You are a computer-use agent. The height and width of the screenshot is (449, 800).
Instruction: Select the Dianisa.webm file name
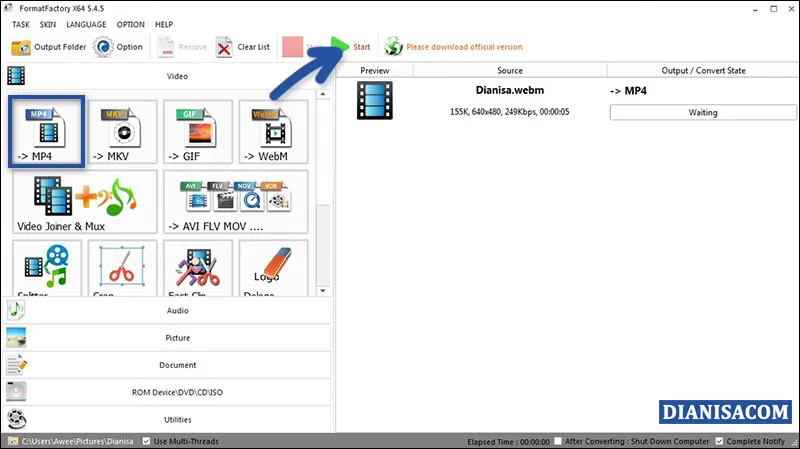click(x=510, y=90)
